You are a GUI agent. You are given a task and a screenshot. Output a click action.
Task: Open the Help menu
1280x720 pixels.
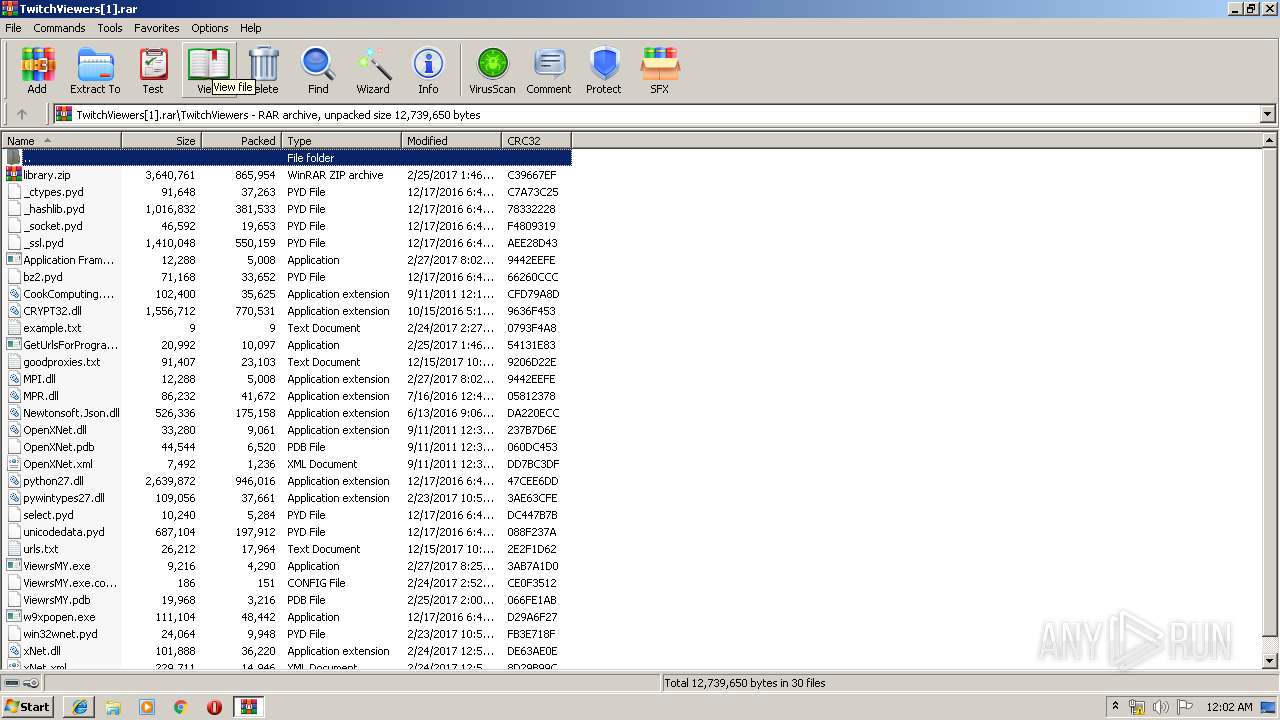tap(251, 28)
